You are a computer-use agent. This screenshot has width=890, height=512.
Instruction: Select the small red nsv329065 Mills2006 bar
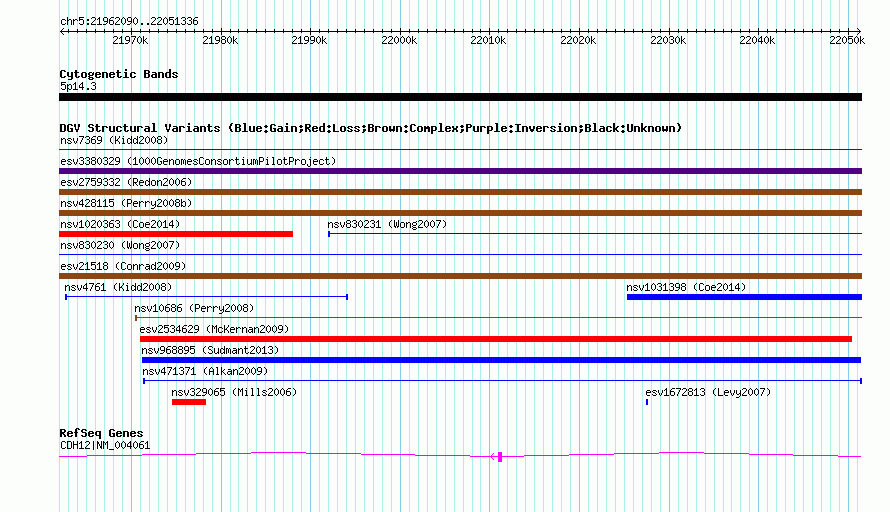(189, 402)
